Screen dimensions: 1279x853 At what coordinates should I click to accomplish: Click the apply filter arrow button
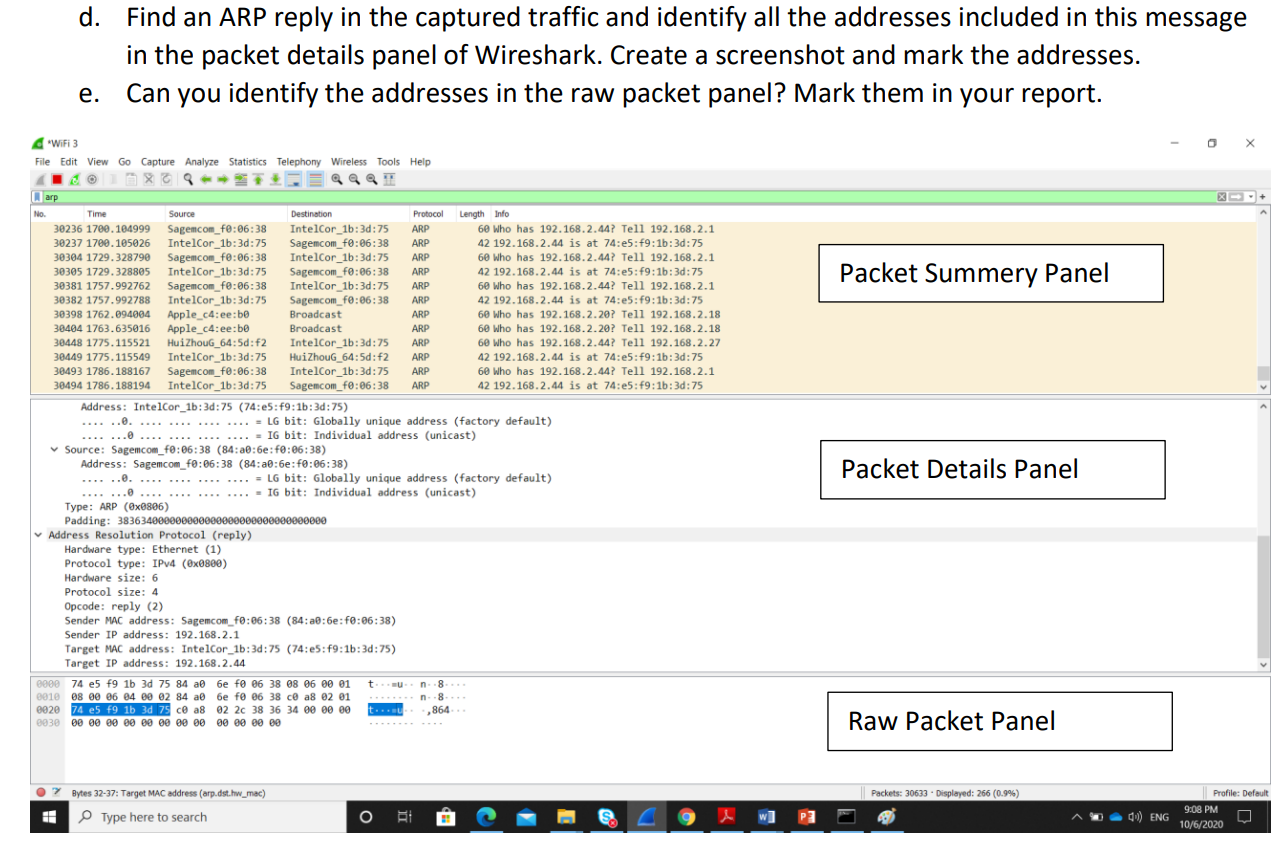pos(1236,196)
